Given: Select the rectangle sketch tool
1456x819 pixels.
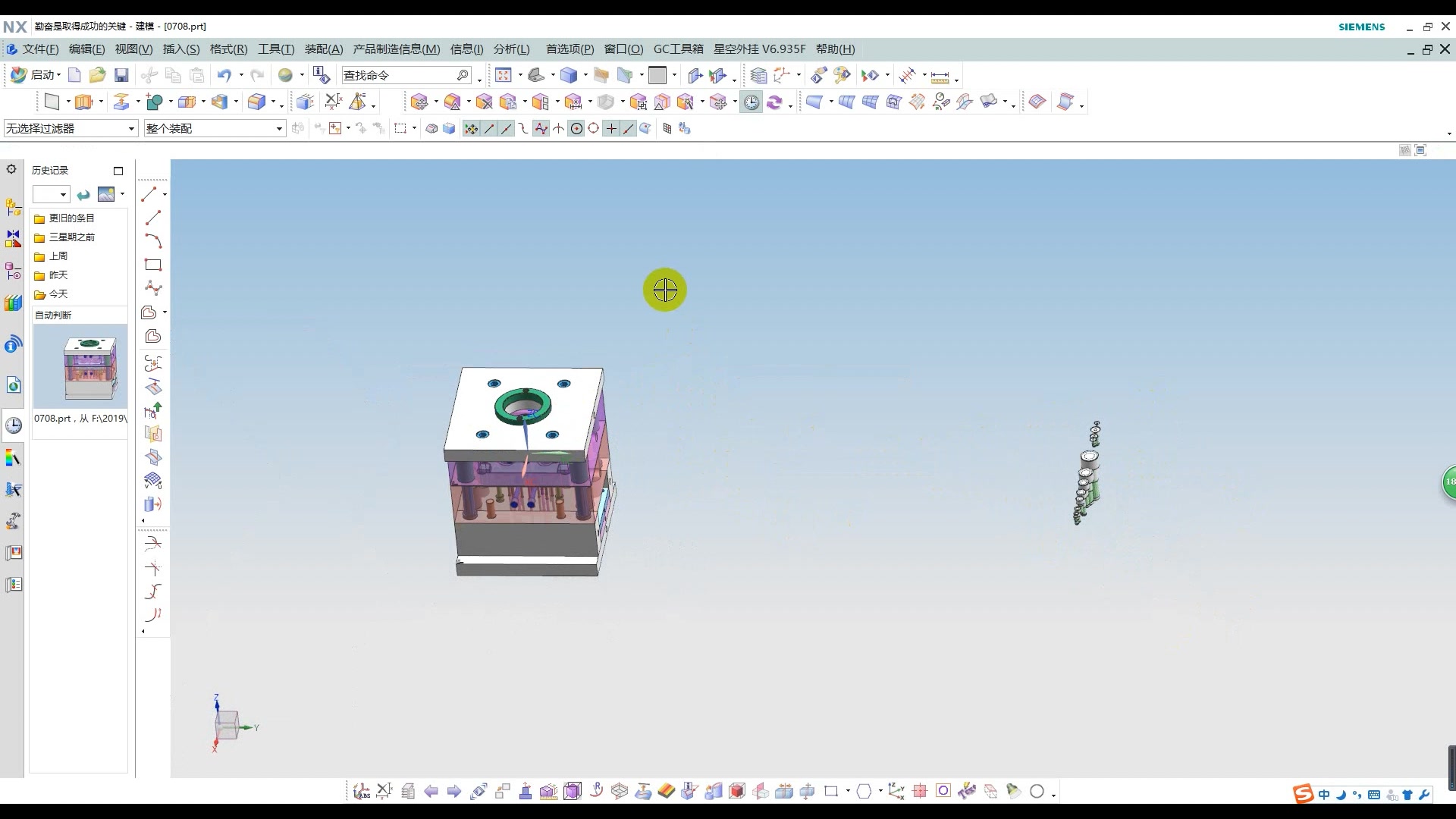Looking at the screenshot, I should point(153,265).
